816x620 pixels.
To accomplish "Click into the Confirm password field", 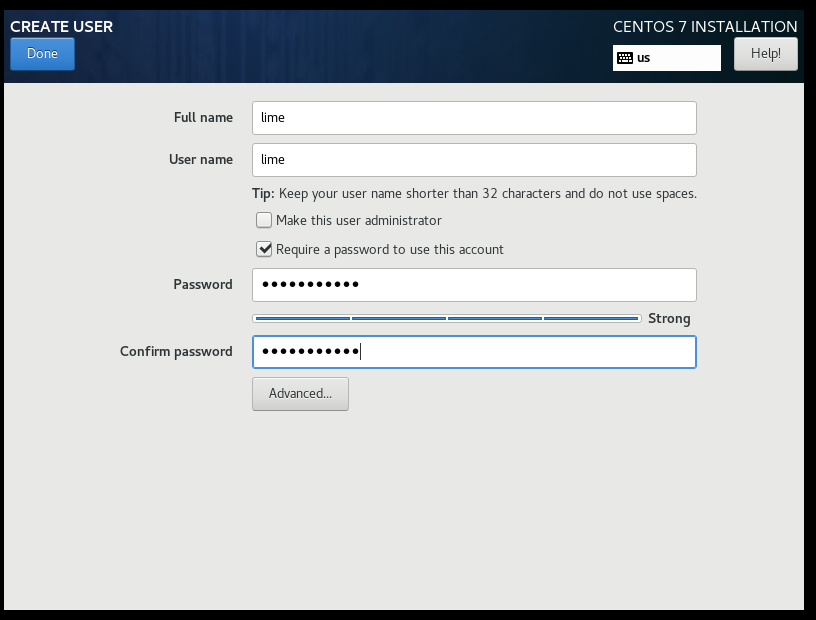I will click(x=474, y=352).
